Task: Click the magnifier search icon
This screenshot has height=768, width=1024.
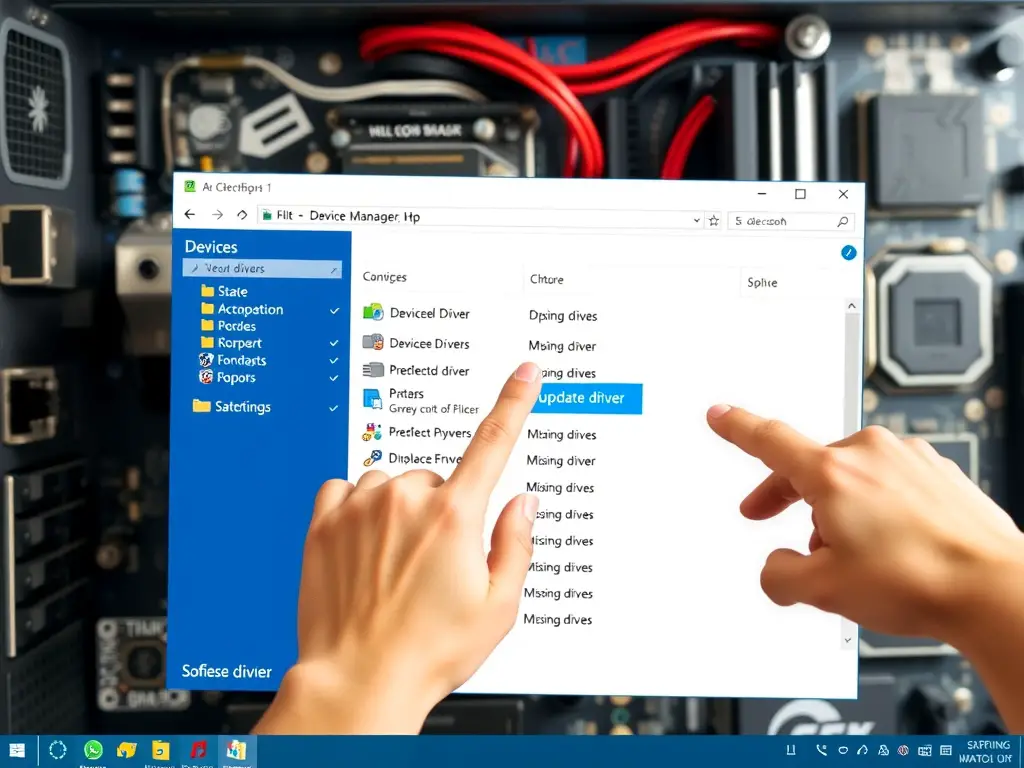Action: coord(842,222)
